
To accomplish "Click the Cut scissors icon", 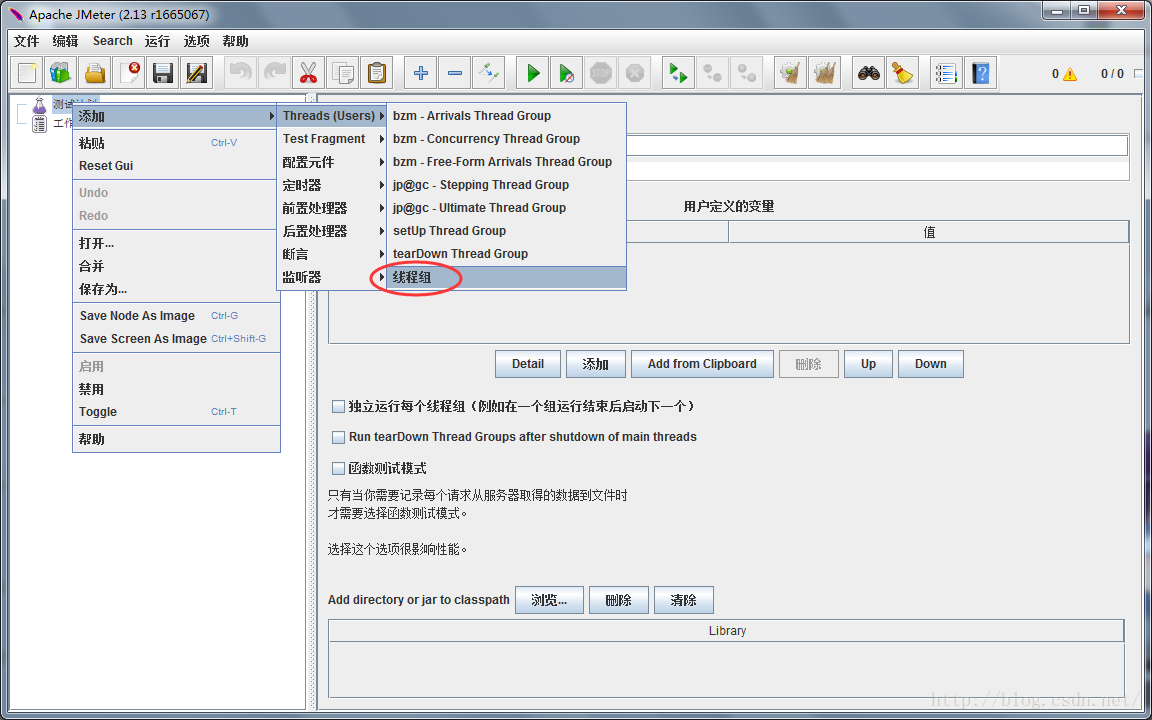I will (308, 73).
